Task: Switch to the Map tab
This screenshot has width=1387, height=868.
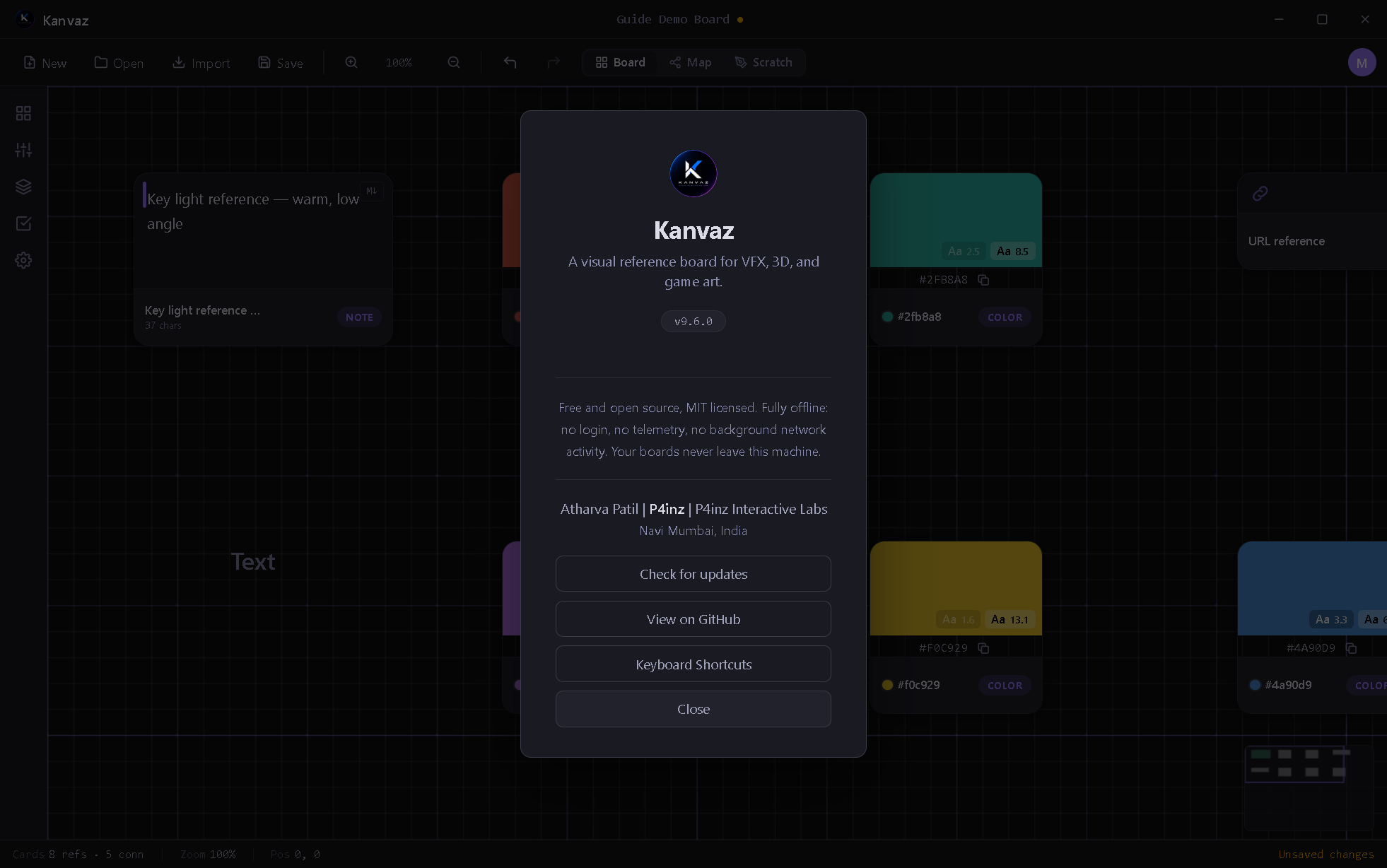Action: tap(691, 62)
